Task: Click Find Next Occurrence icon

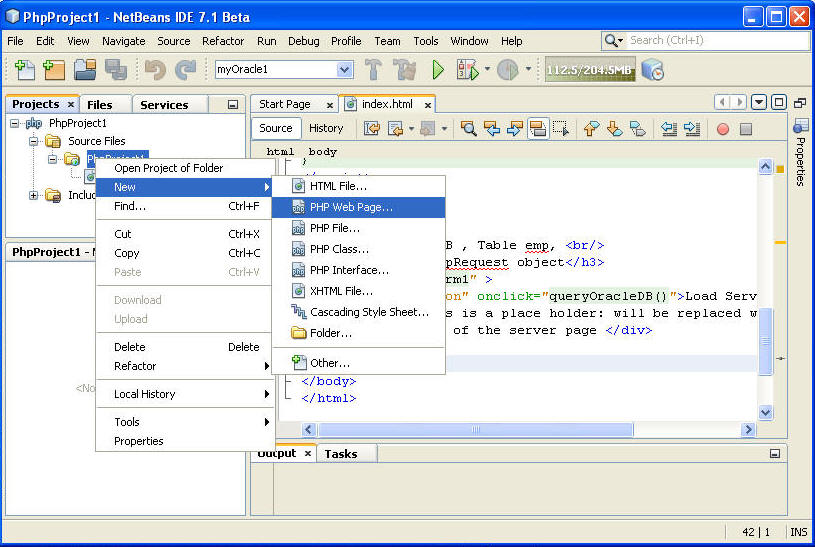Action: tap(515, 128)
